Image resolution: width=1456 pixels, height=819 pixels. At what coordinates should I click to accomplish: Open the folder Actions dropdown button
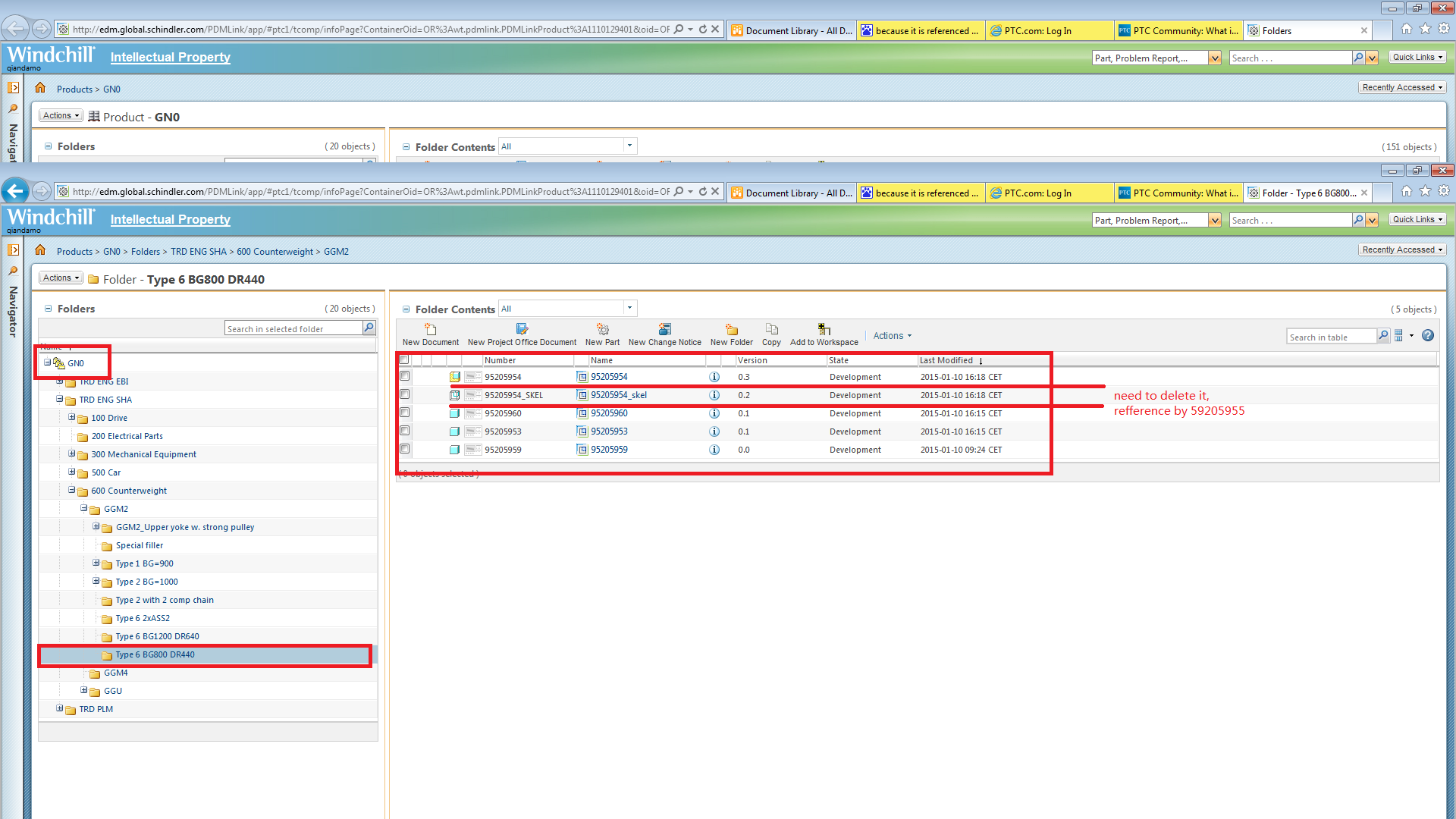pos(61,278)
